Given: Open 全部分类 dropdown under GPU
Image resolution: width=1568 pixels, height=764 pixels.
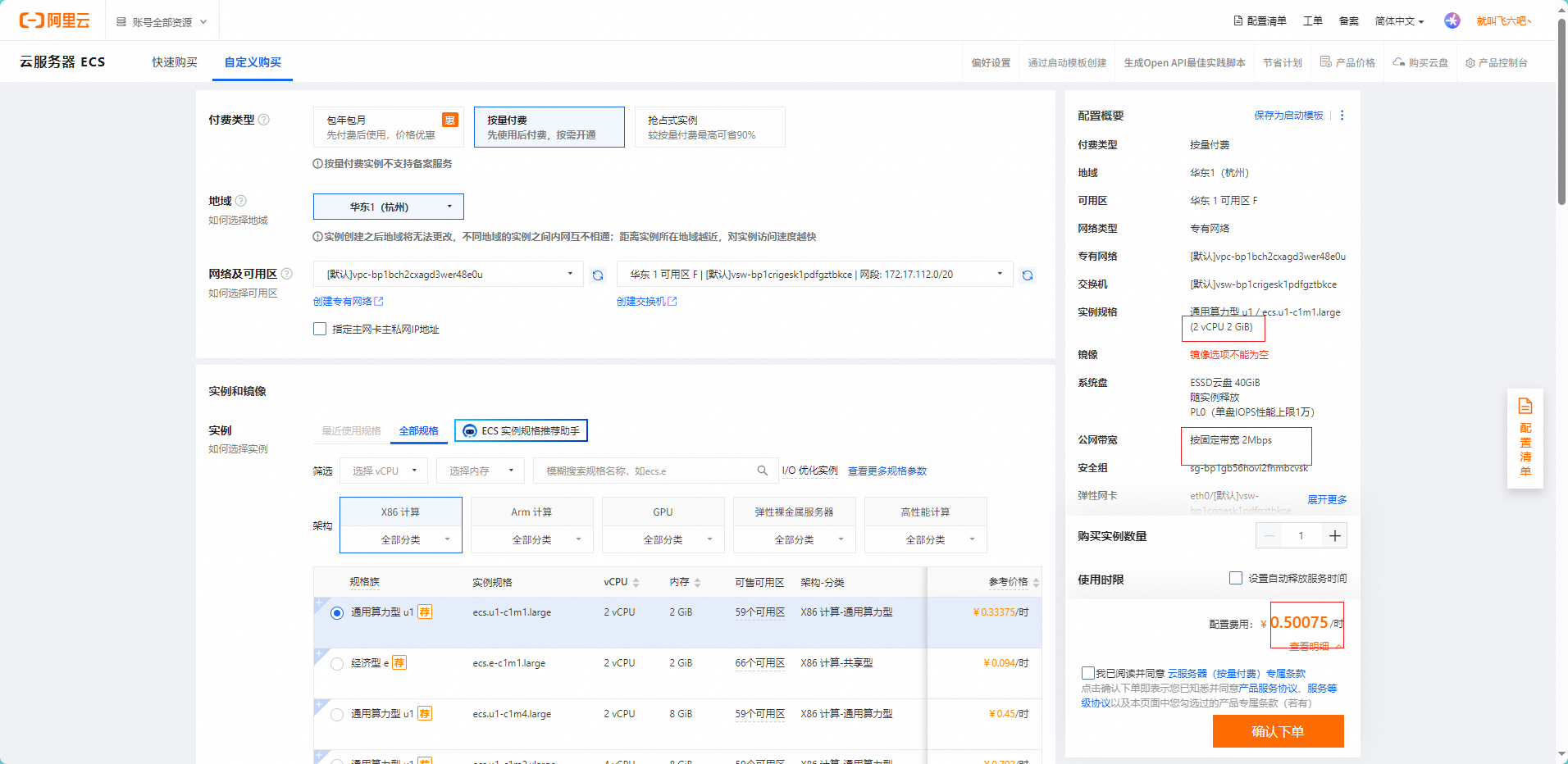Looking at the screenshot, I should pyautogui.click(x=663, y=539).
